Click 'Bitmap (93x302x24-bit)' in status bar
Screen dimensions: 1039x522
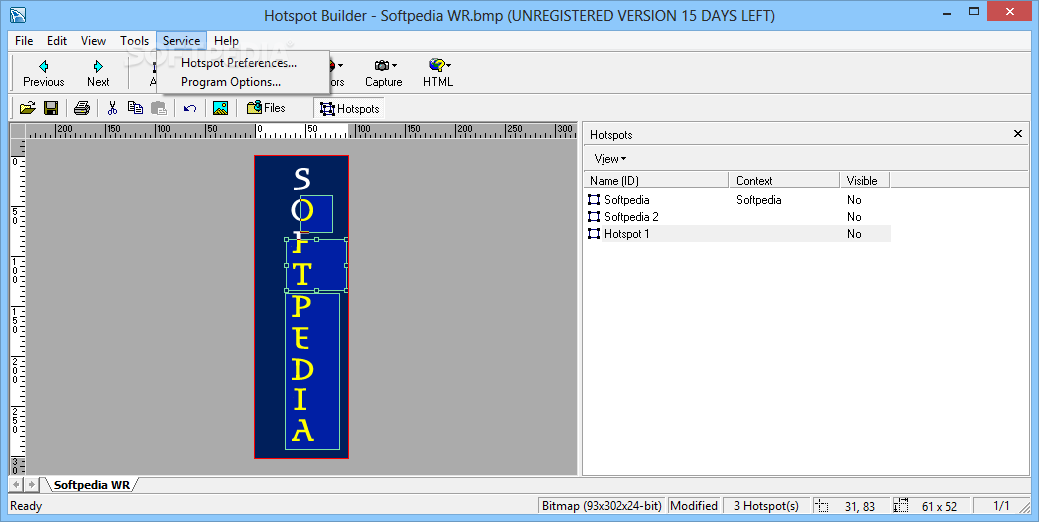602,506
